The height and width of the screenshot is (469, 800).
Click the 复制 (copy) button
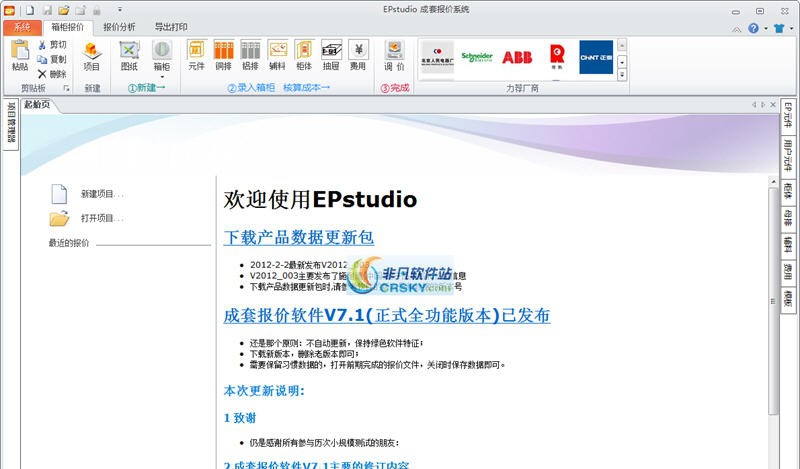[x=52, y=59]
